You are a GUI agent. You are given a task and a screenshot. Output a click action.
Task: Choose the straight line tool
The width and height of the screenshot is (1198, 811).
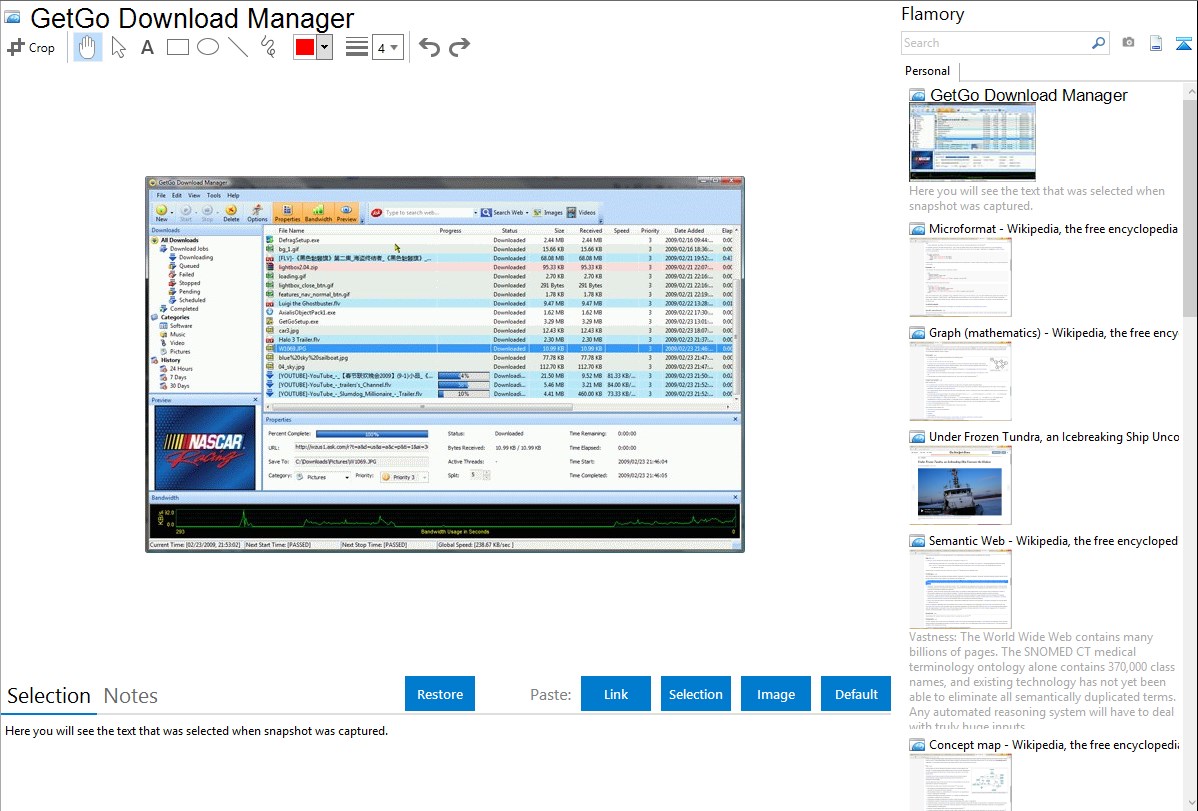[238, 47]
